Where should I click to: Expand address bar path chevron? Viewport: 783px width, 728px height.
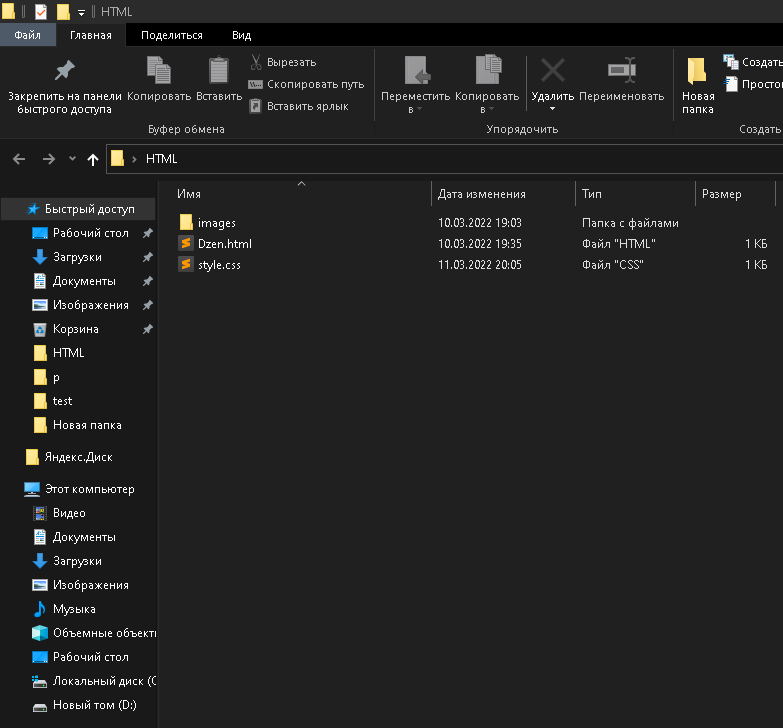[x=134, y=159]
